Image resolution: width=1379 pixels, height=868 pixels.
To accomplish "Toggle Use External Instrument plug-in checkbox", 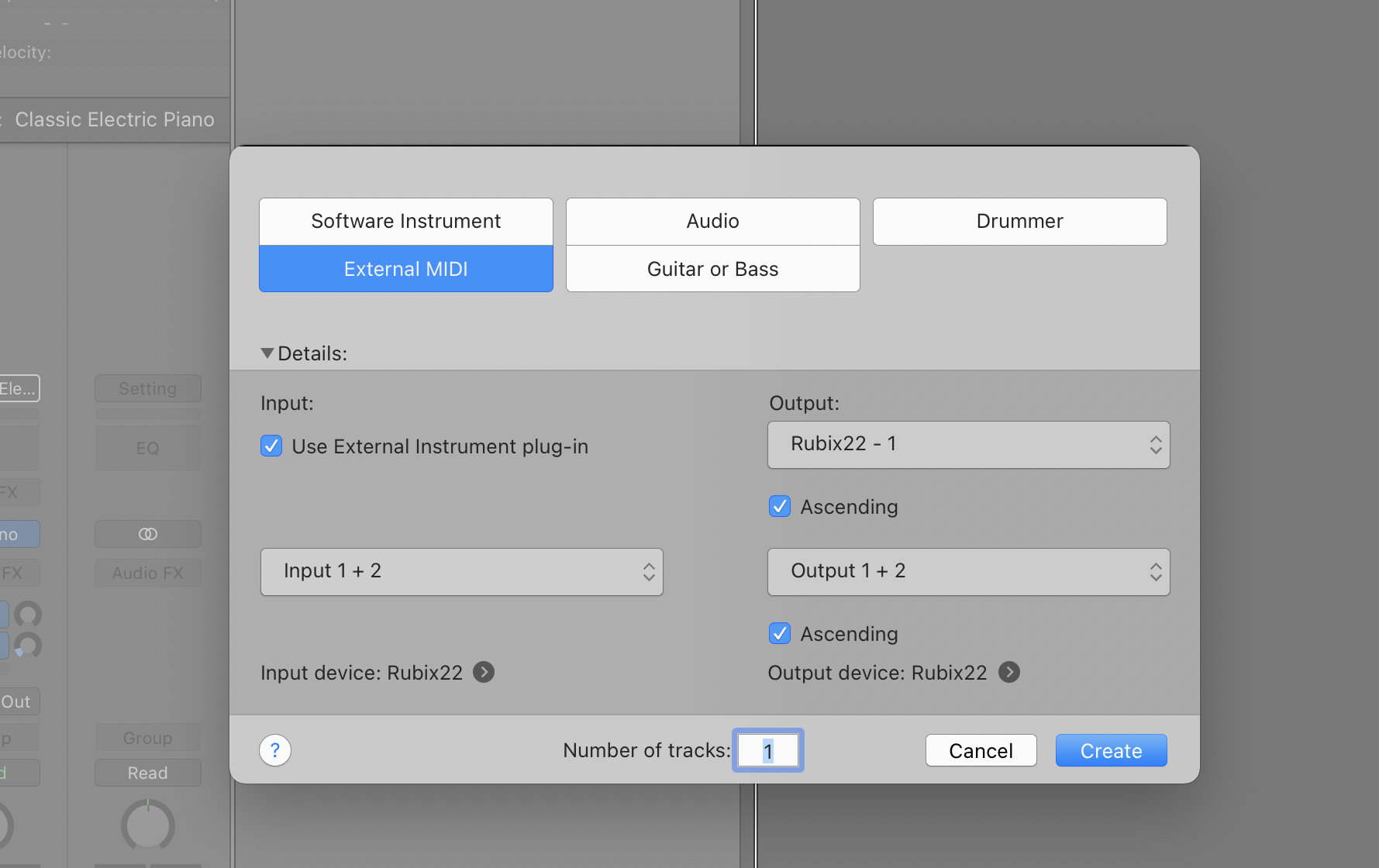I will pos(271,446).
